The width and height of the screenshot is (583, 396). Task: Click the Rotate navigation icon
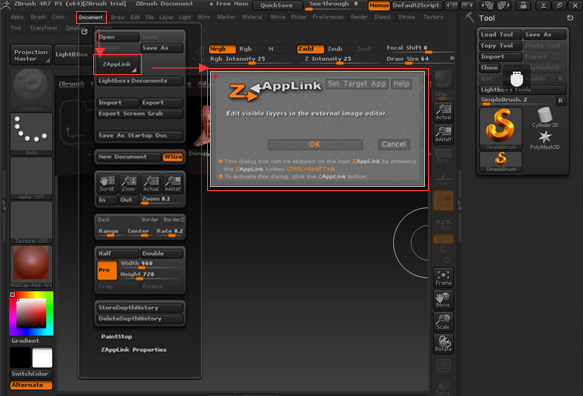tap(443, 344)
